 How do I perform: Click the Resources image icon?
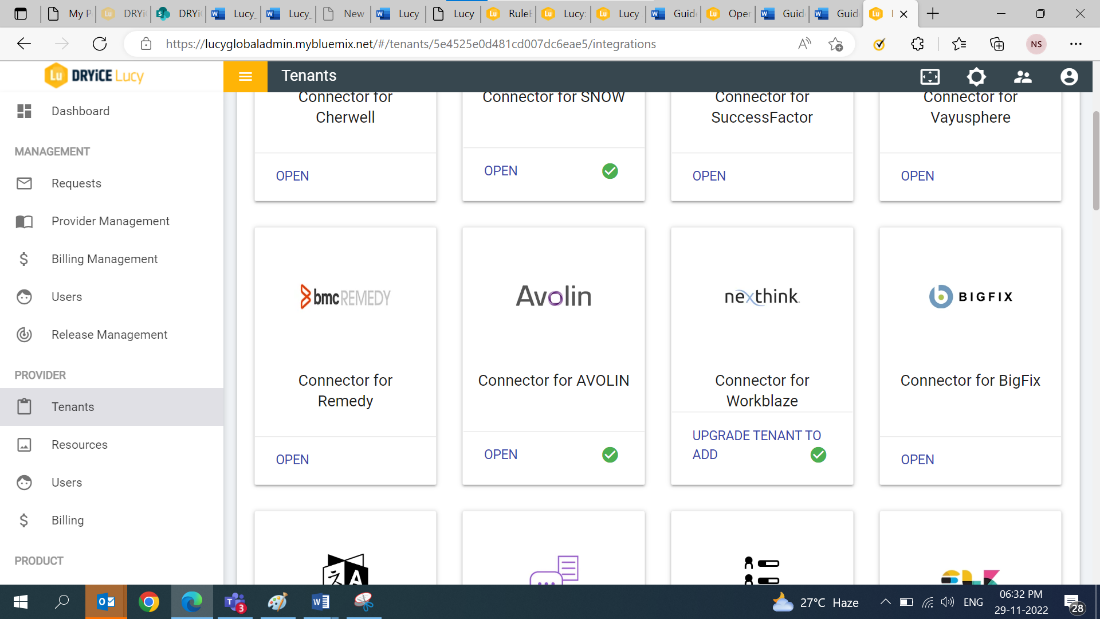[x=25, y=444]
